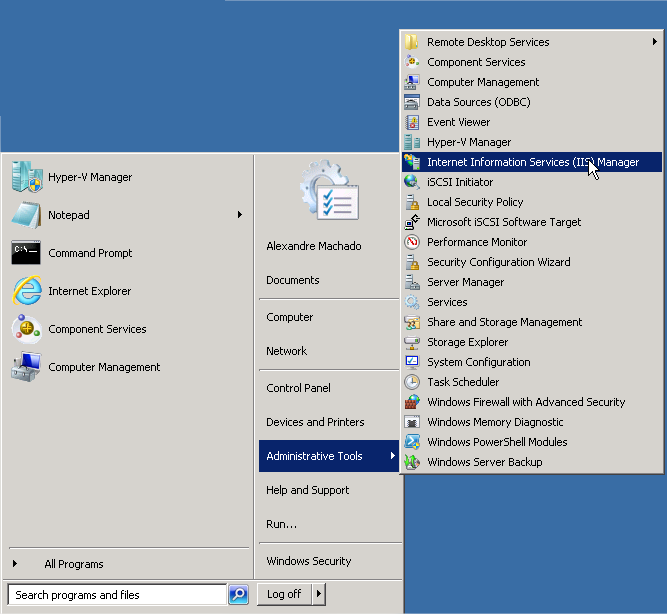Click the Task Scheduler clock icon
Screen dimensions: 667x614
[411, 382]
